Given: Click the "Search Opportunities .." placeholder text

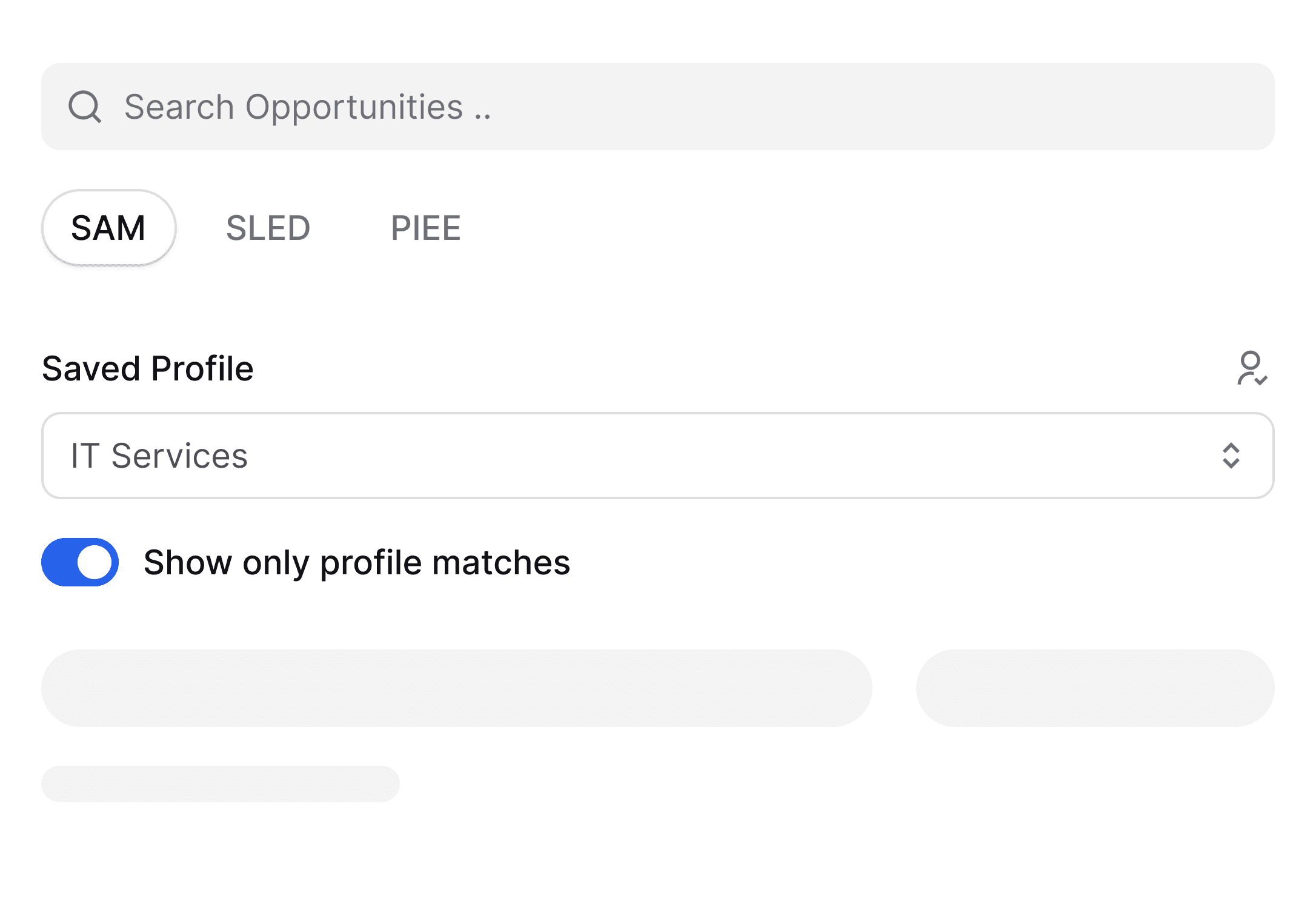Looking at the screenshot, I should pyautogui.click(x=307, y=107).
